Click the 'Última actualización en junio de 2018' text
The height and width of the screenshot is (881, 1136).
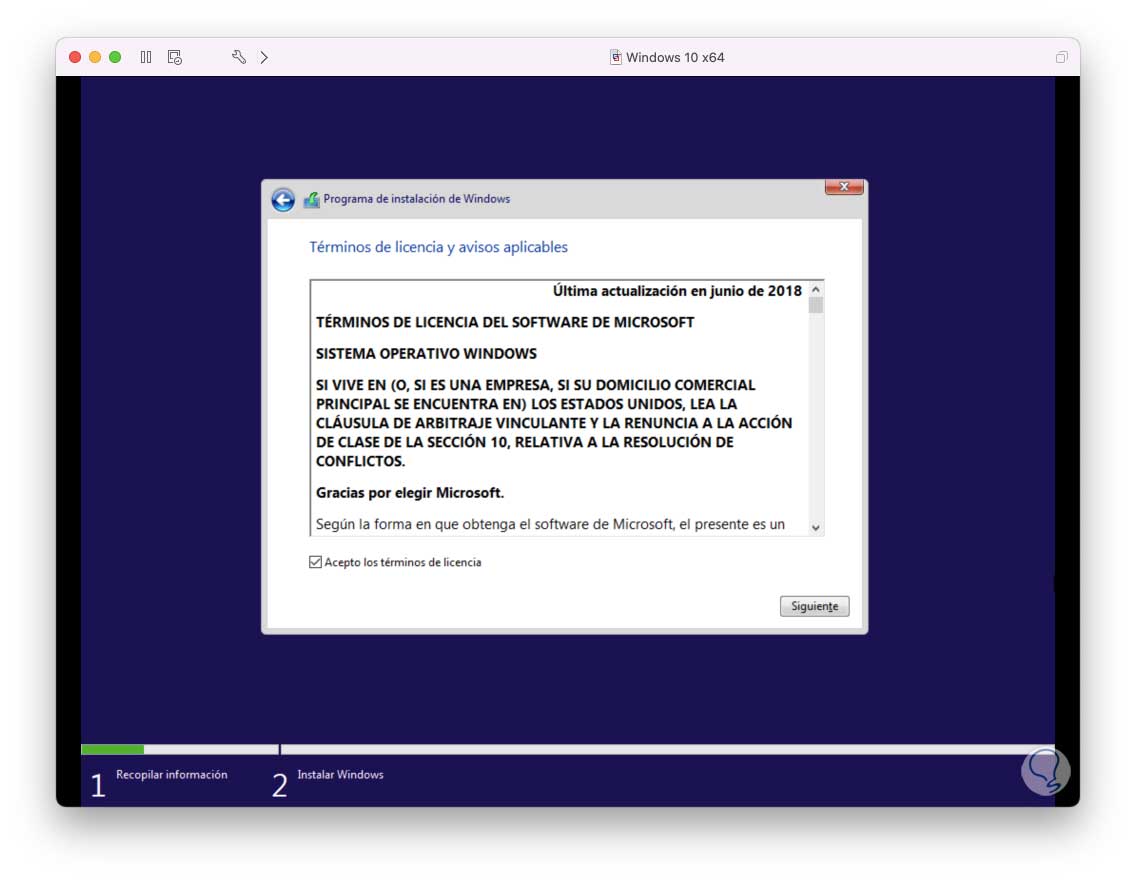677,291
